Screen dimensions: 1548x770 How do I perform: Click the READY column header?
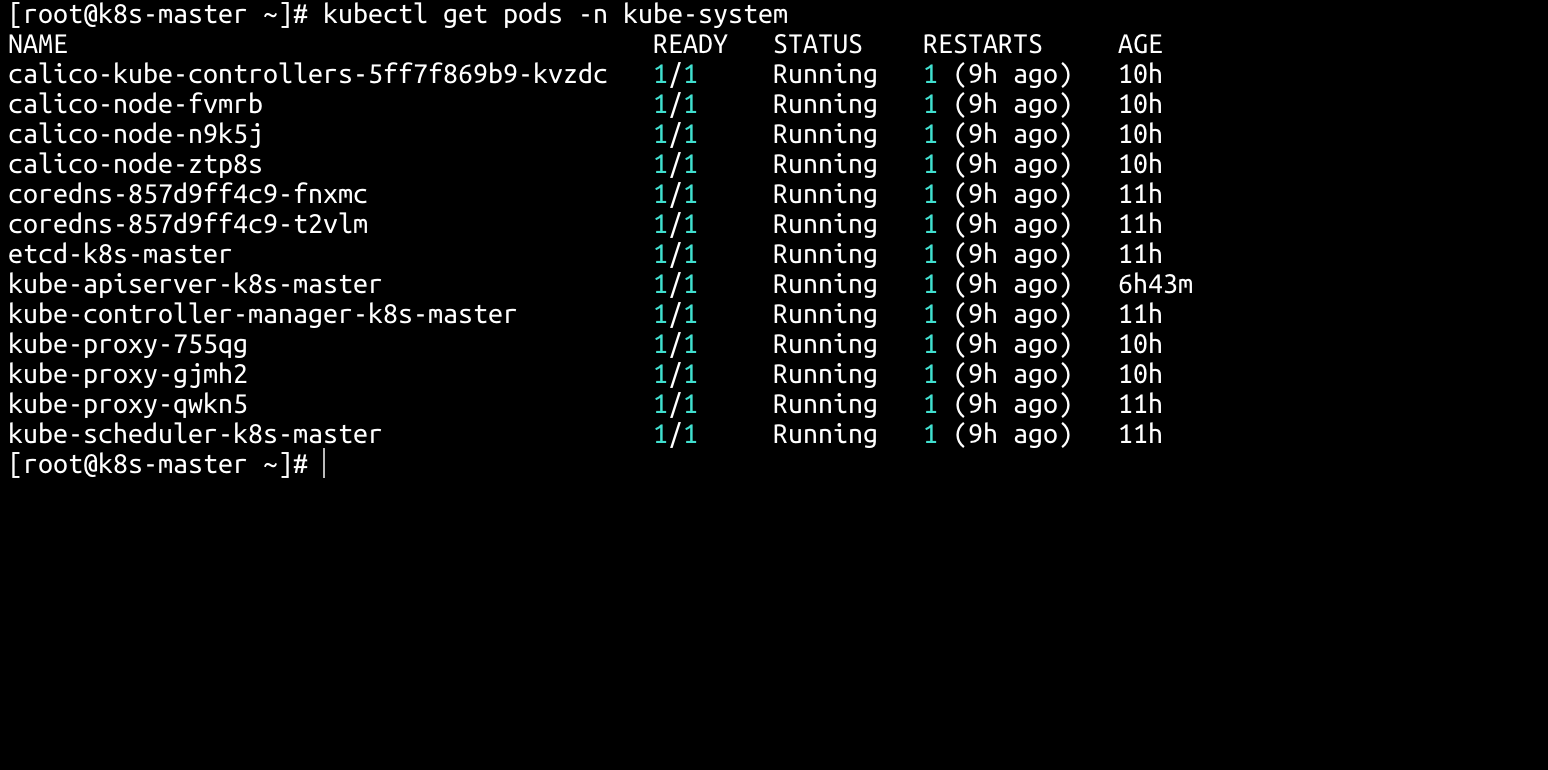tap(690, 45)
